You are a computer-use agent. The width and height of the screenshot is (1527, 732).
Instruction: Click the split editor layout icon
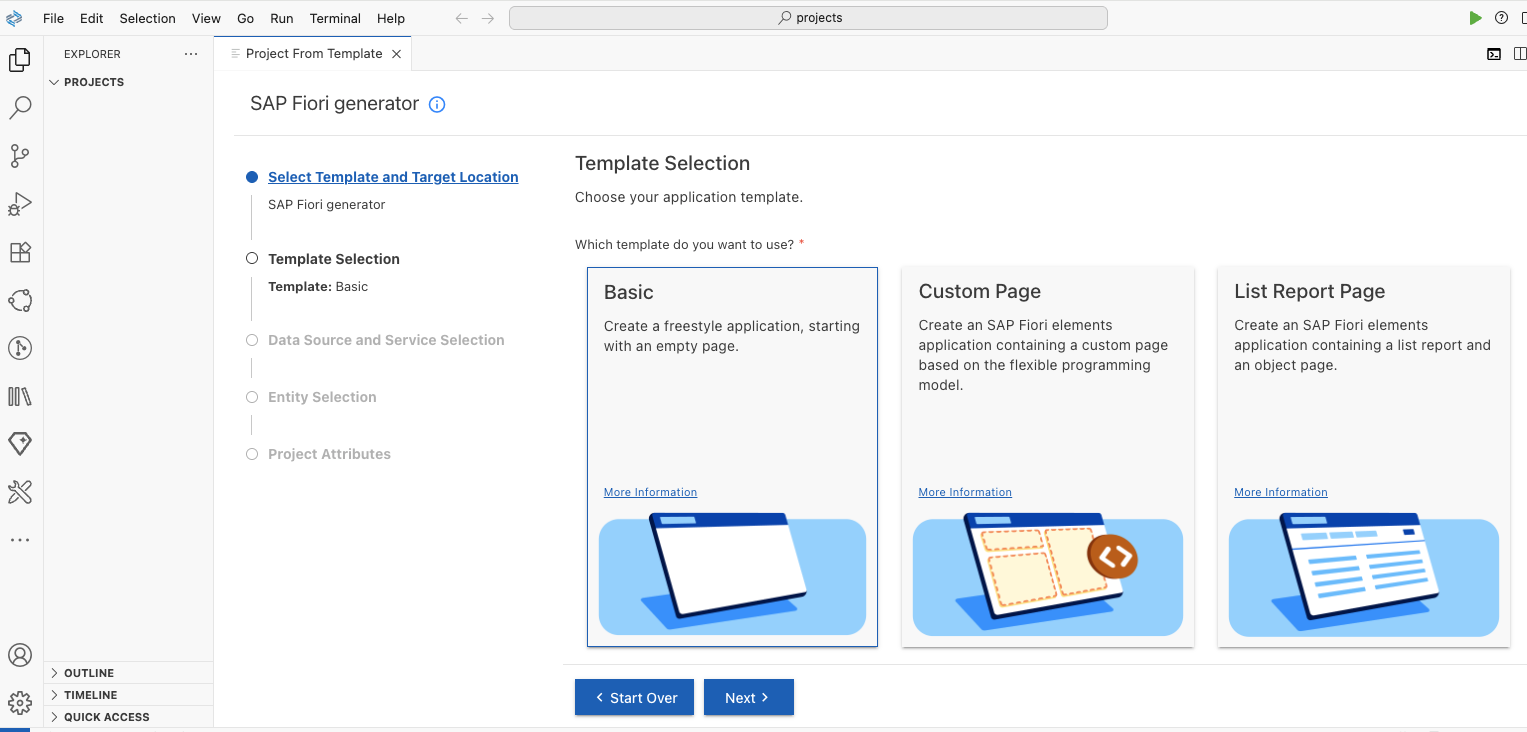(1520, 54)
